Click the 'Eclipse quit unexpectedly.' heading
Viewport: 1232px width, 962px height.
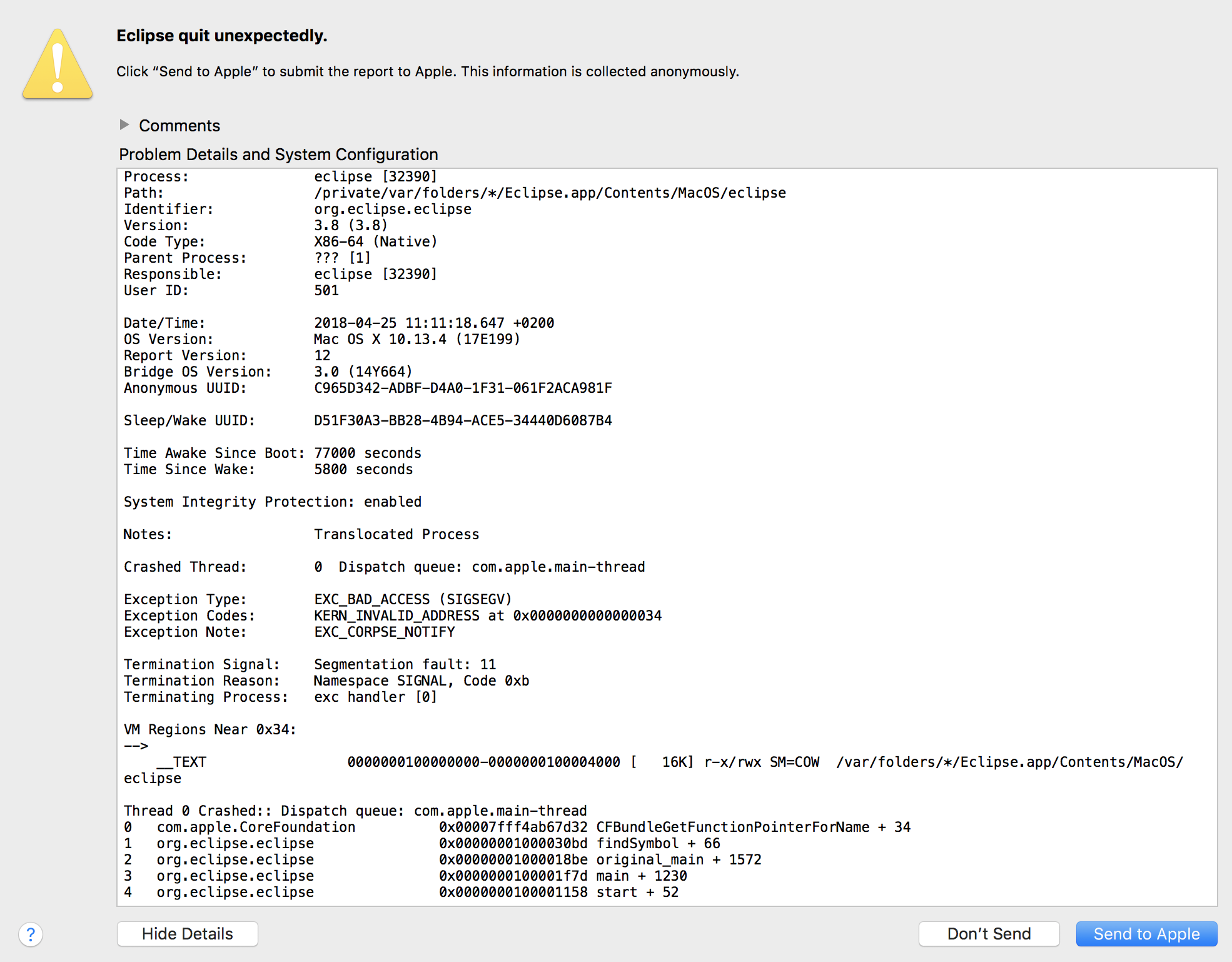pos(221,36)
